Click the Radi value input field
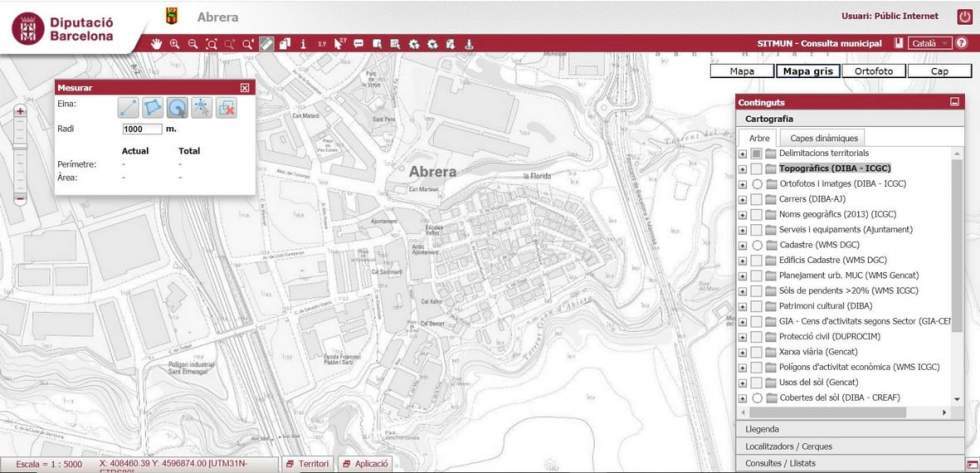 click(x=142, y=129)
